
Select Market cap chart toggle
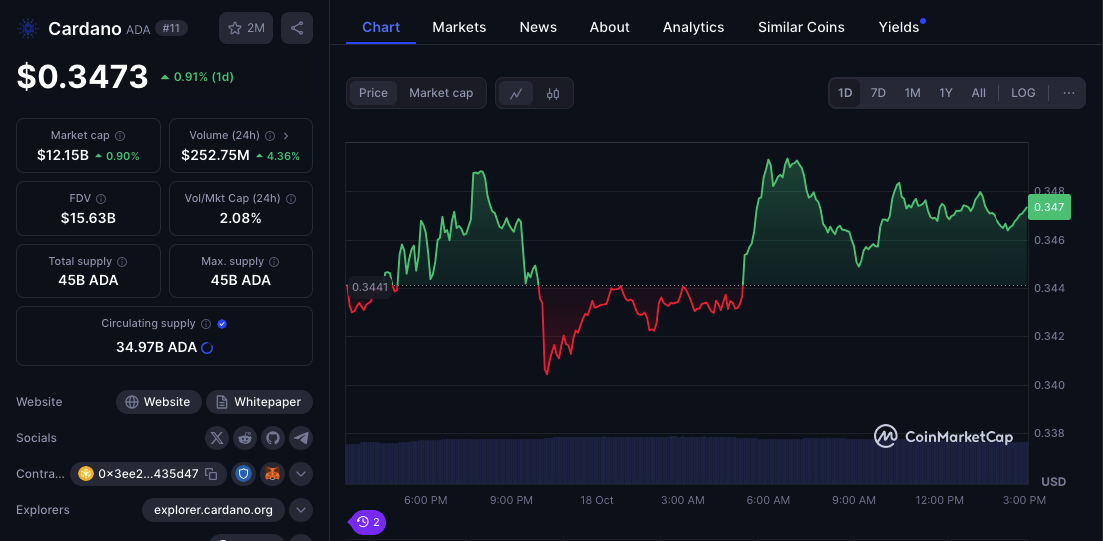click(441, 93)
